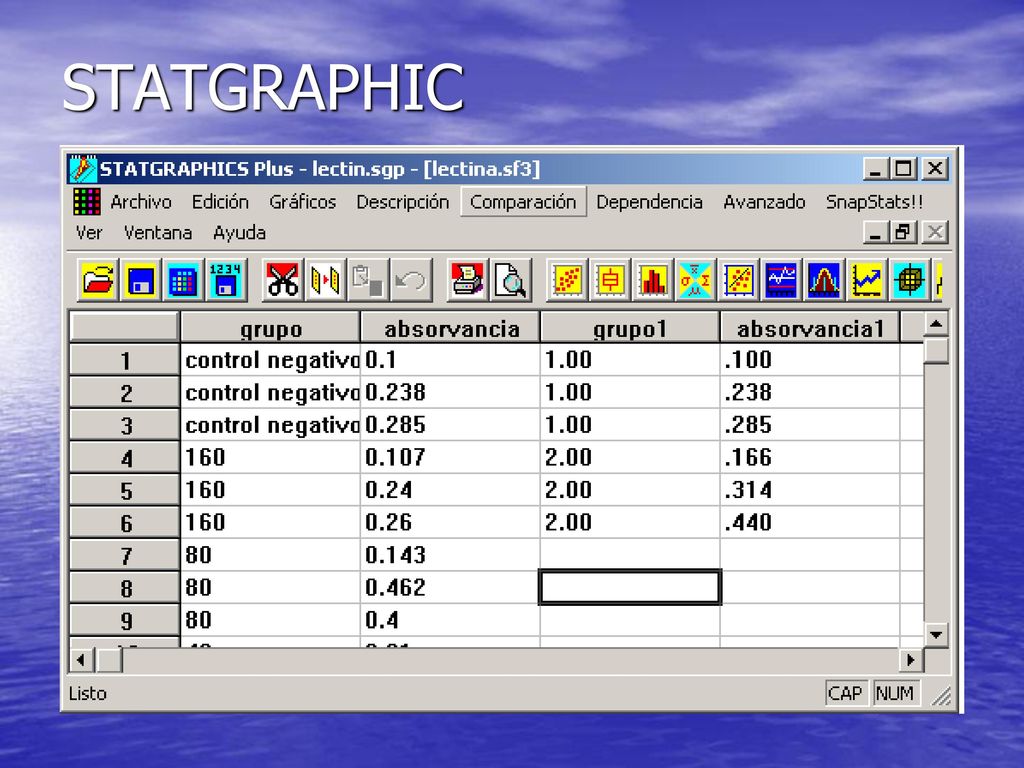This screenshot has height=768, width=1024.
Task: Click the undo arrow icon
Action: click(410, 280)
